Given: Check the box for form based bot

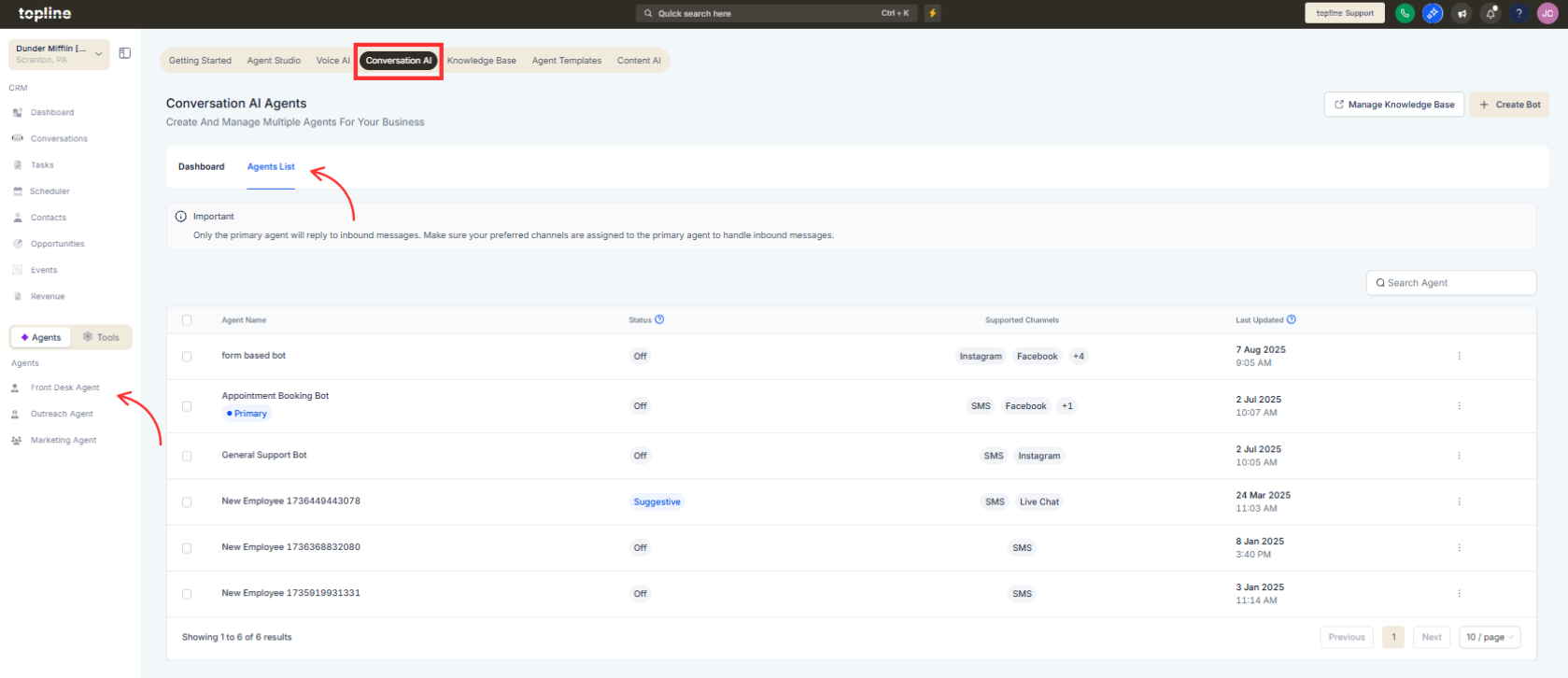Looking at the screenshot, I should tap(187, 357).
